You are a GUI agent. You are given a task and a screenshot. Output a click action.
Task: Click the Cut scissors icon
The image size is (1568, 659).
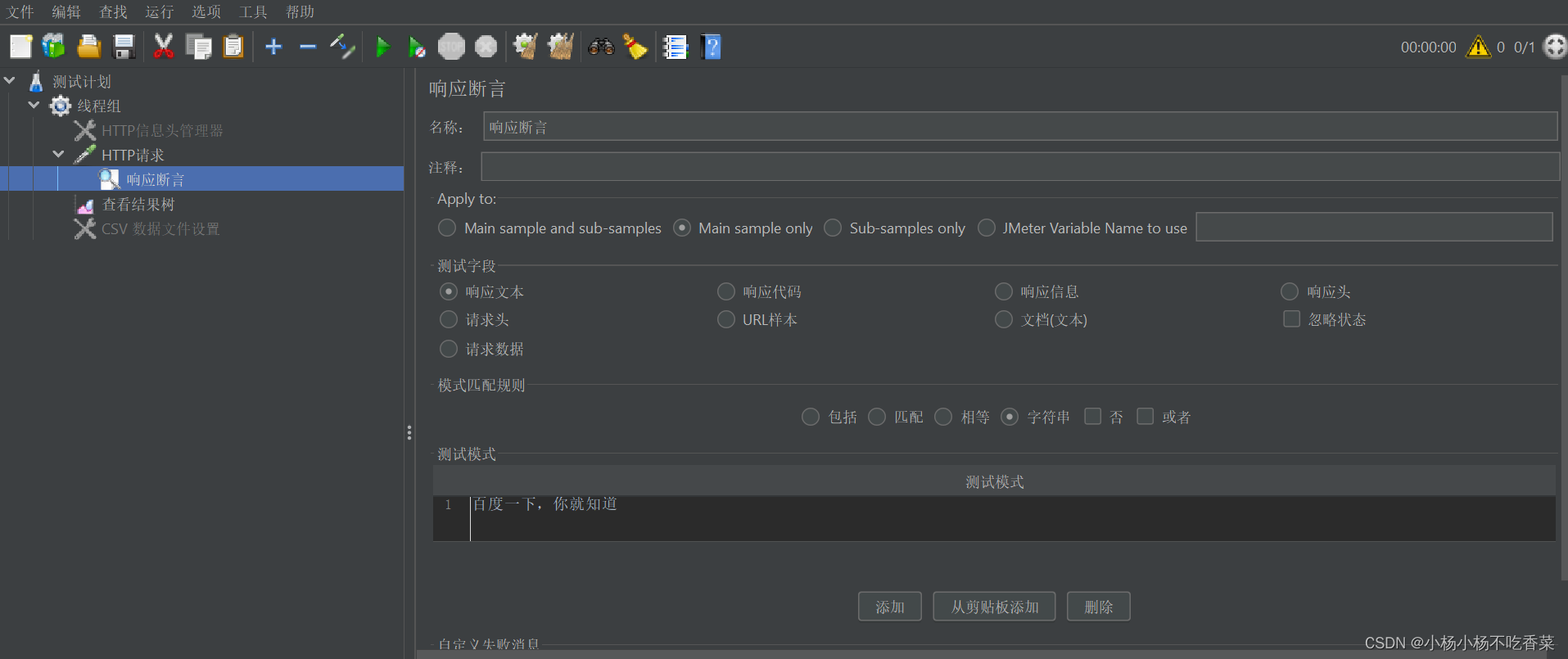(164, 47)
